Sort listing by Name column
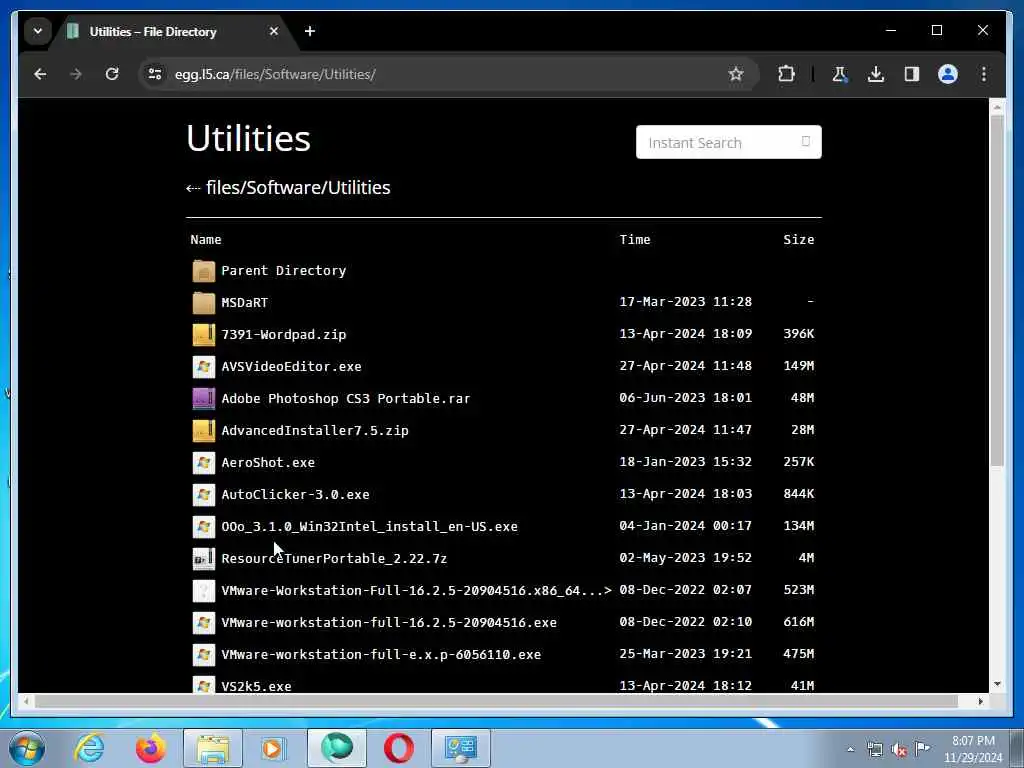Screen dimensions: 1024x768 pyautogui.click(x=206, y=240)
